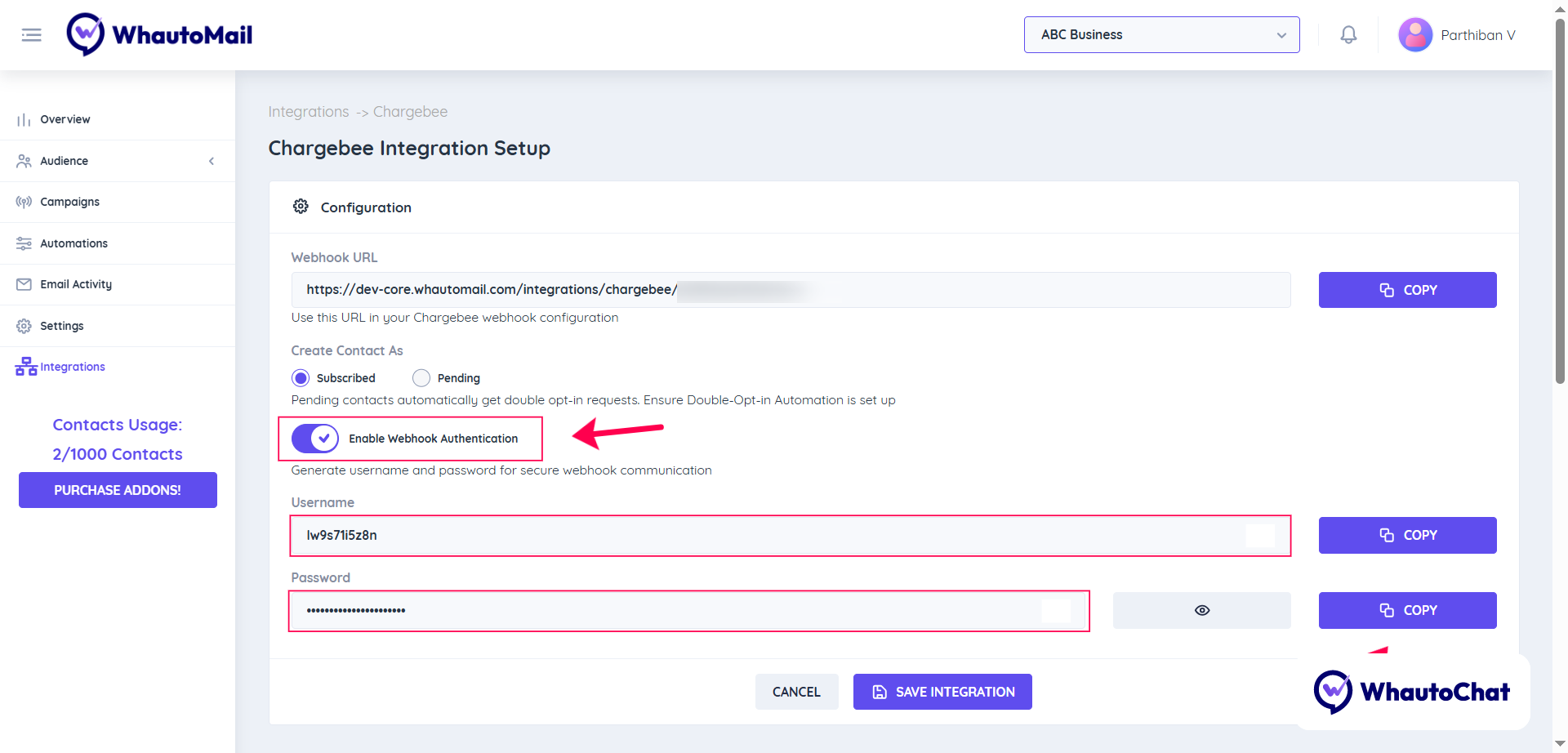Click the hamburger menu icon

point(31,35)
